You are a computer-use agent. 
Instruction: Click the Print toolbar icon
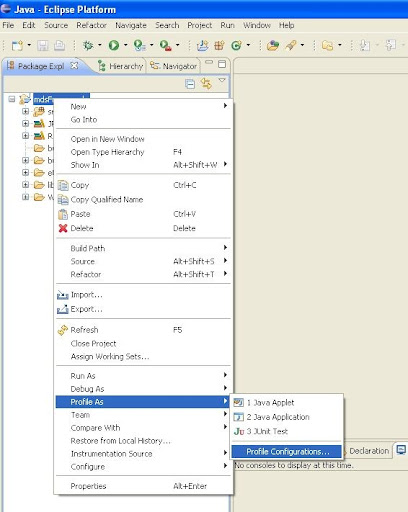coord(59,45)
